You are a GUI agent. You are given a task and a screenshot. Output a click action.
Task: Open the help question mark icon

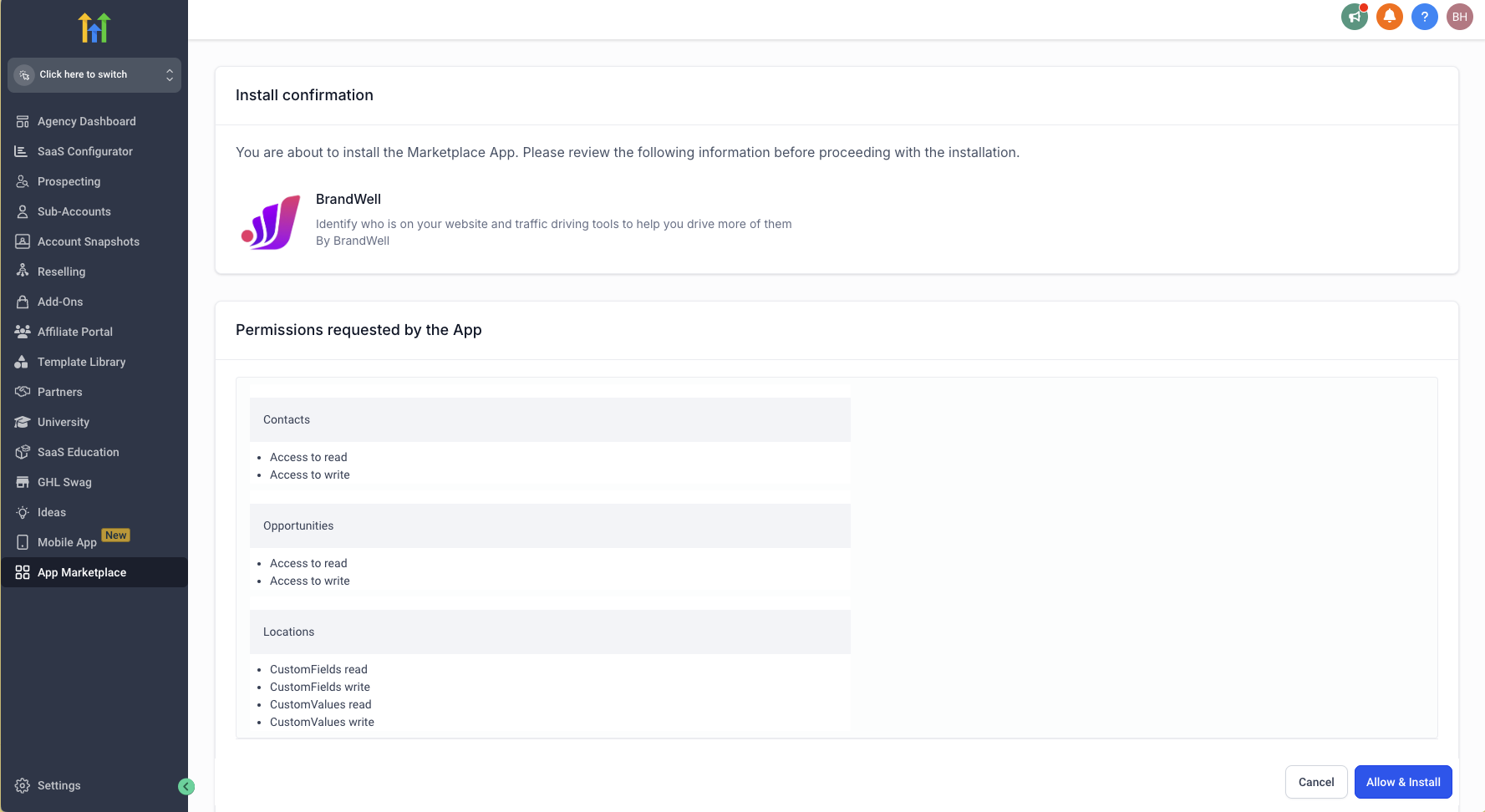[x=1425, y=17]
